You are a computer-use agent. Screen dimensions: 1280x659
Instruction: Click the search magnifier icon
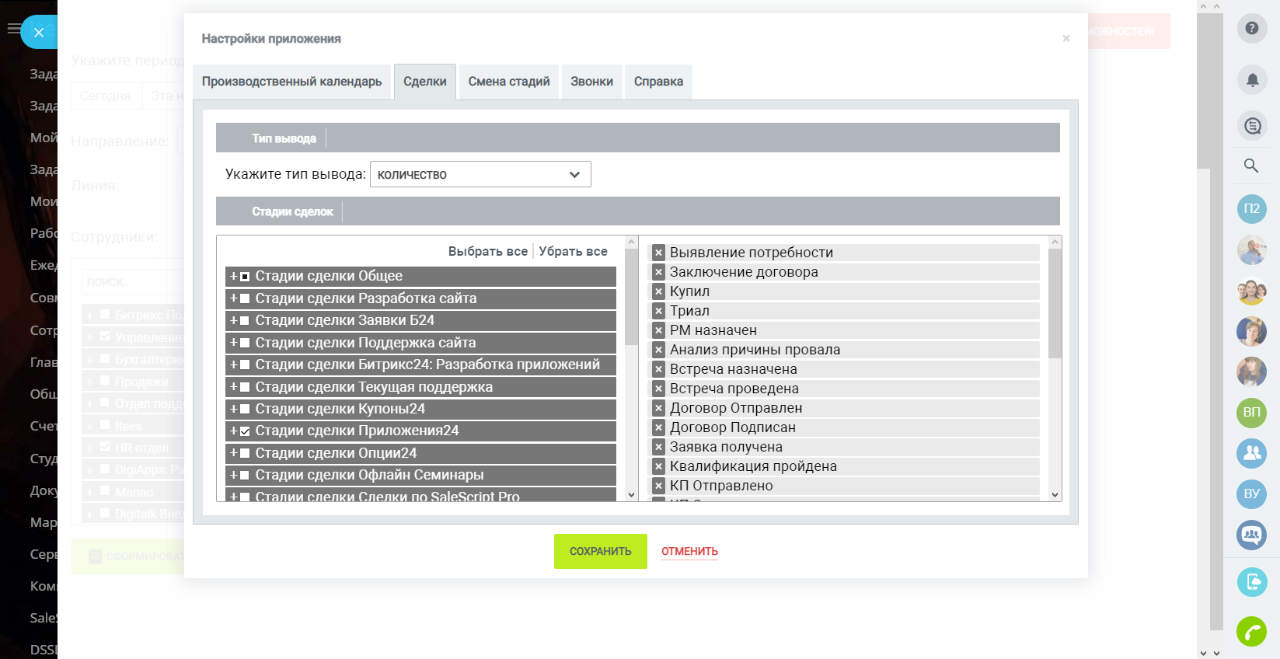click(1251, 166)
